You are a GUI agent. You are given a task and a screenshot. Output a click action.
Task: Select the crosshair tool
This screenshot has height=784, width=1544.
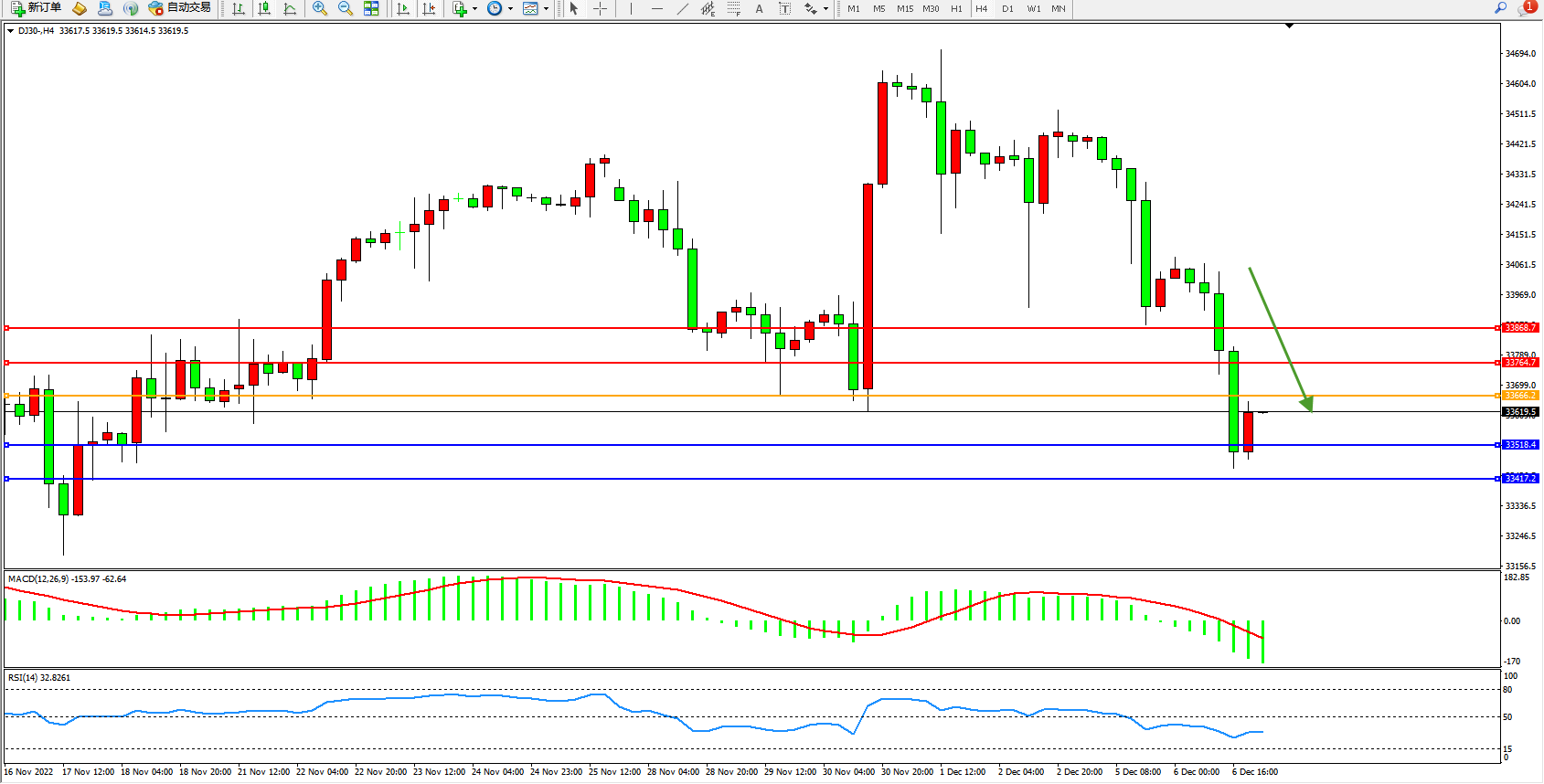[x=600, y=8]
